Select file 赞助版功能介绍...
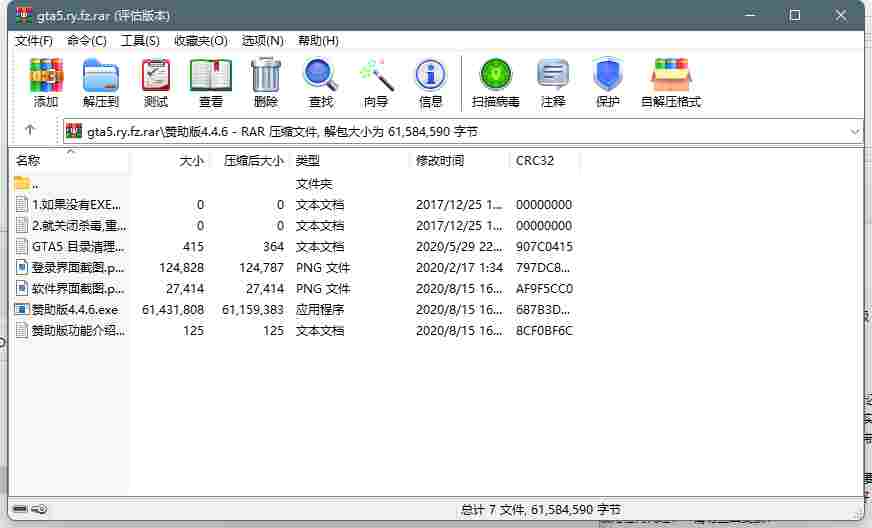The image size is (872, 528). [x=78, y=330]
